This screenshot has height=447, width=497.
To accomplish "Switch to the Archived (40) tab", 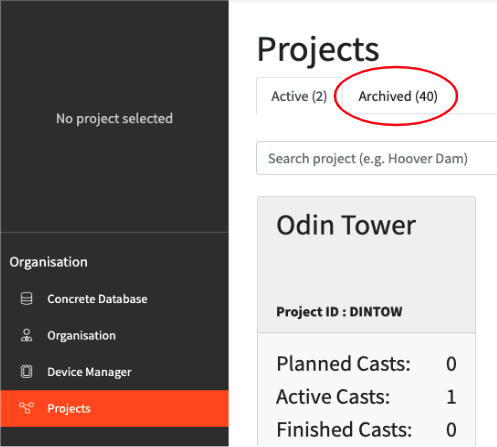I will click(x=398, y=96).
